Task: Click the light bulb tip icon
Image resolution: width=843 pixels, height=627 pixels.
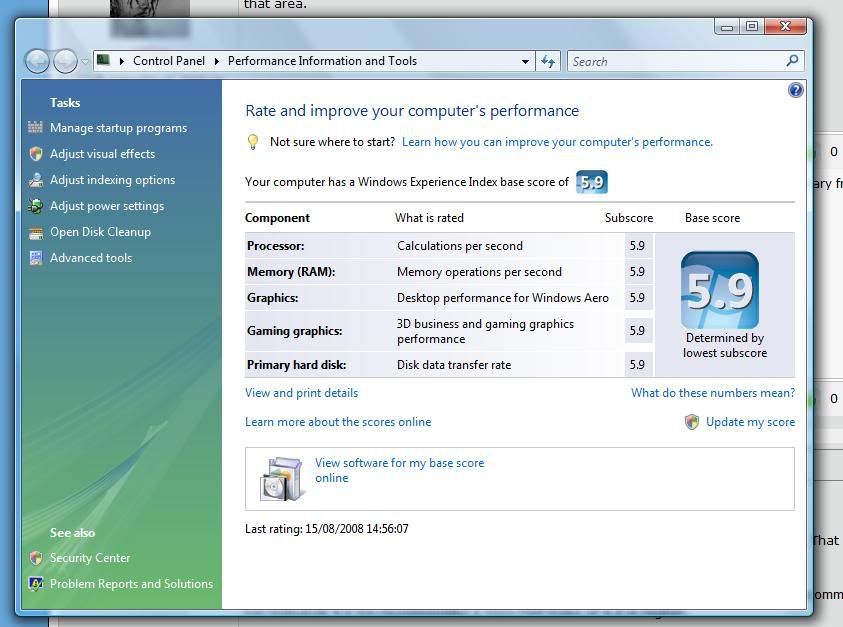Action: [253, 142]
